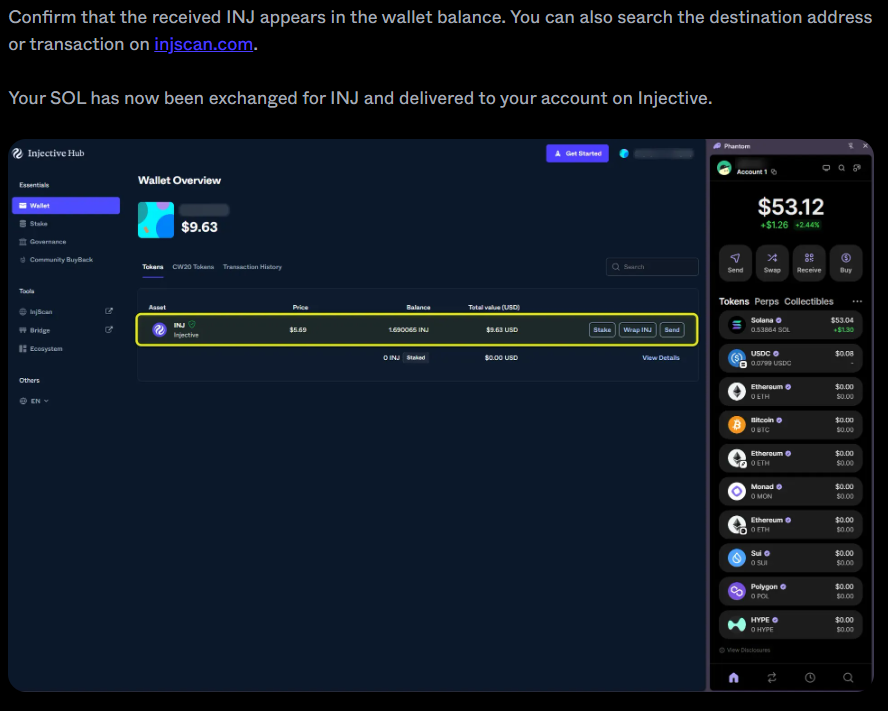
Task: Click the View Disclosures link
Action: tap(745, 650)
